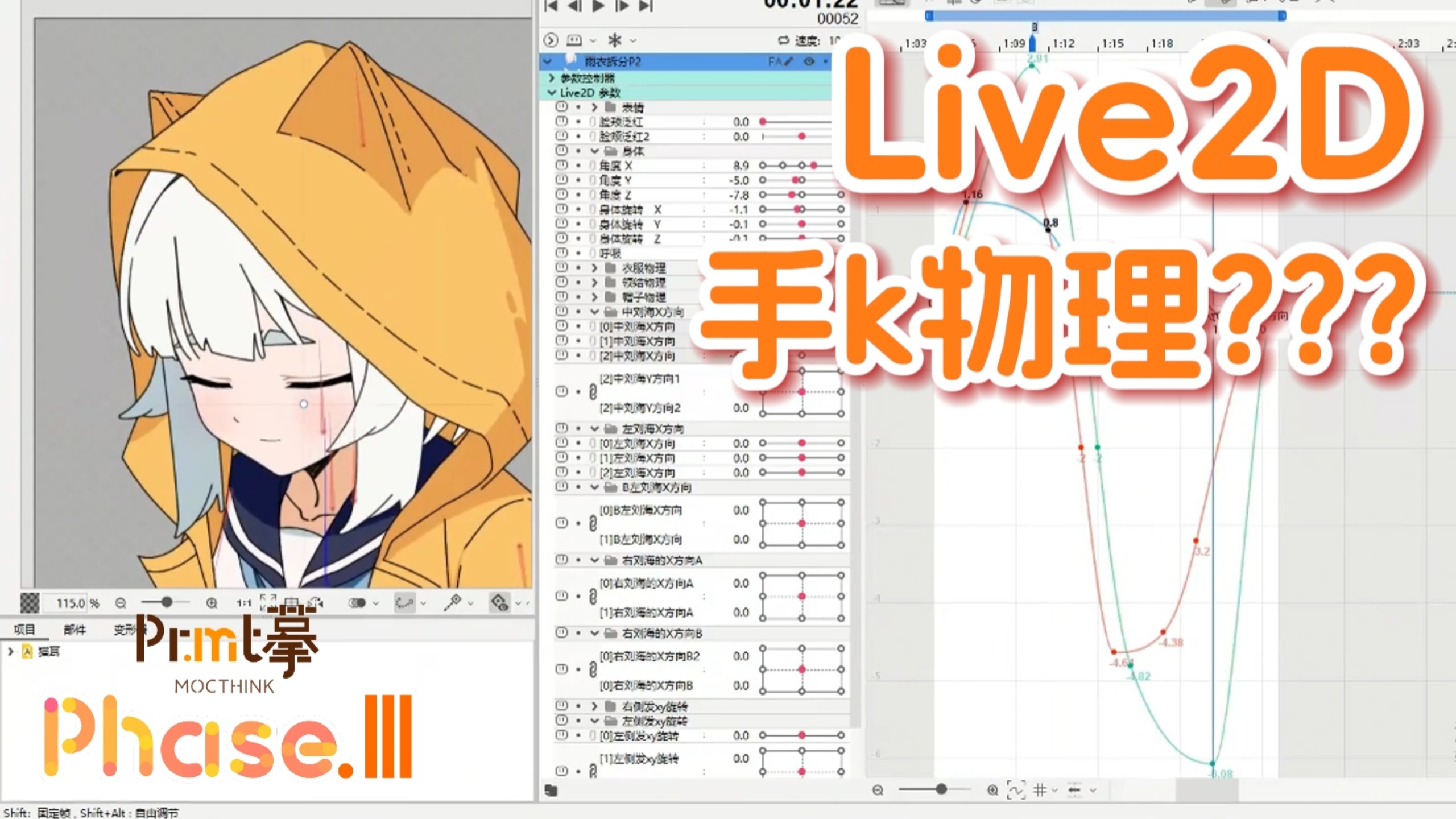Screen dimensions: 1456x819
Task: Click the circled arrow icon in timeline toolbar
Action: 551,40
